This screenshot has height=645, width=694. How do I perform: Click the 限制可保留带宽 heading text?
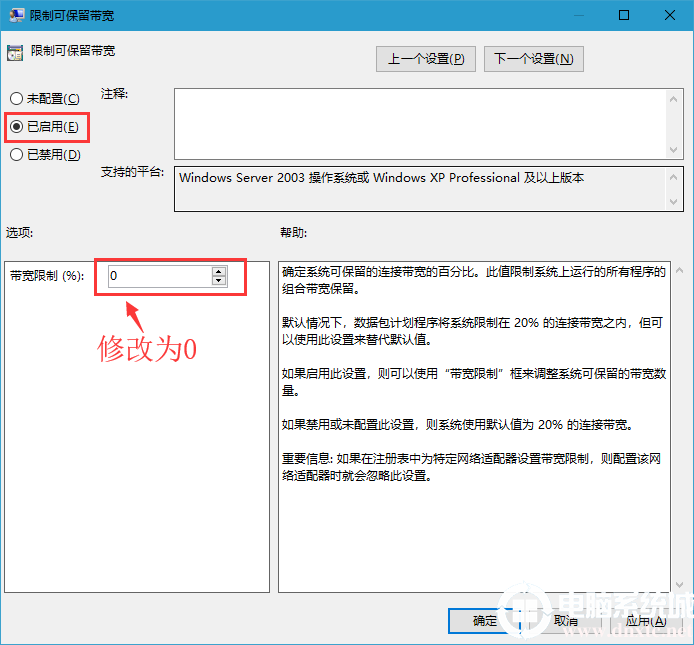[x=73, y=51]
